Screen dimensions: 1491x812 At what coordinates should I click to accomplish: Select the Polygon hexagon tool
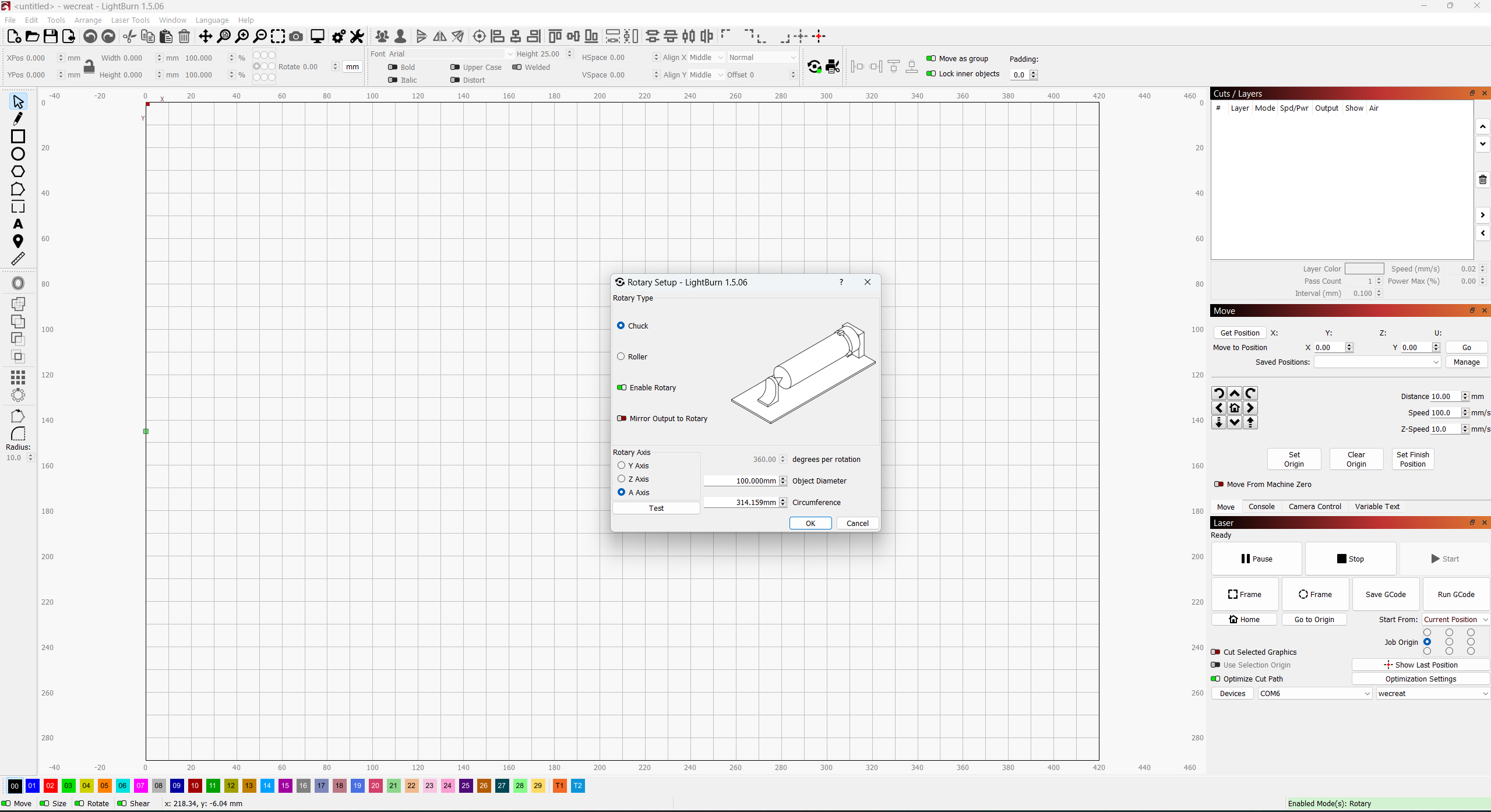pos(18,171)
